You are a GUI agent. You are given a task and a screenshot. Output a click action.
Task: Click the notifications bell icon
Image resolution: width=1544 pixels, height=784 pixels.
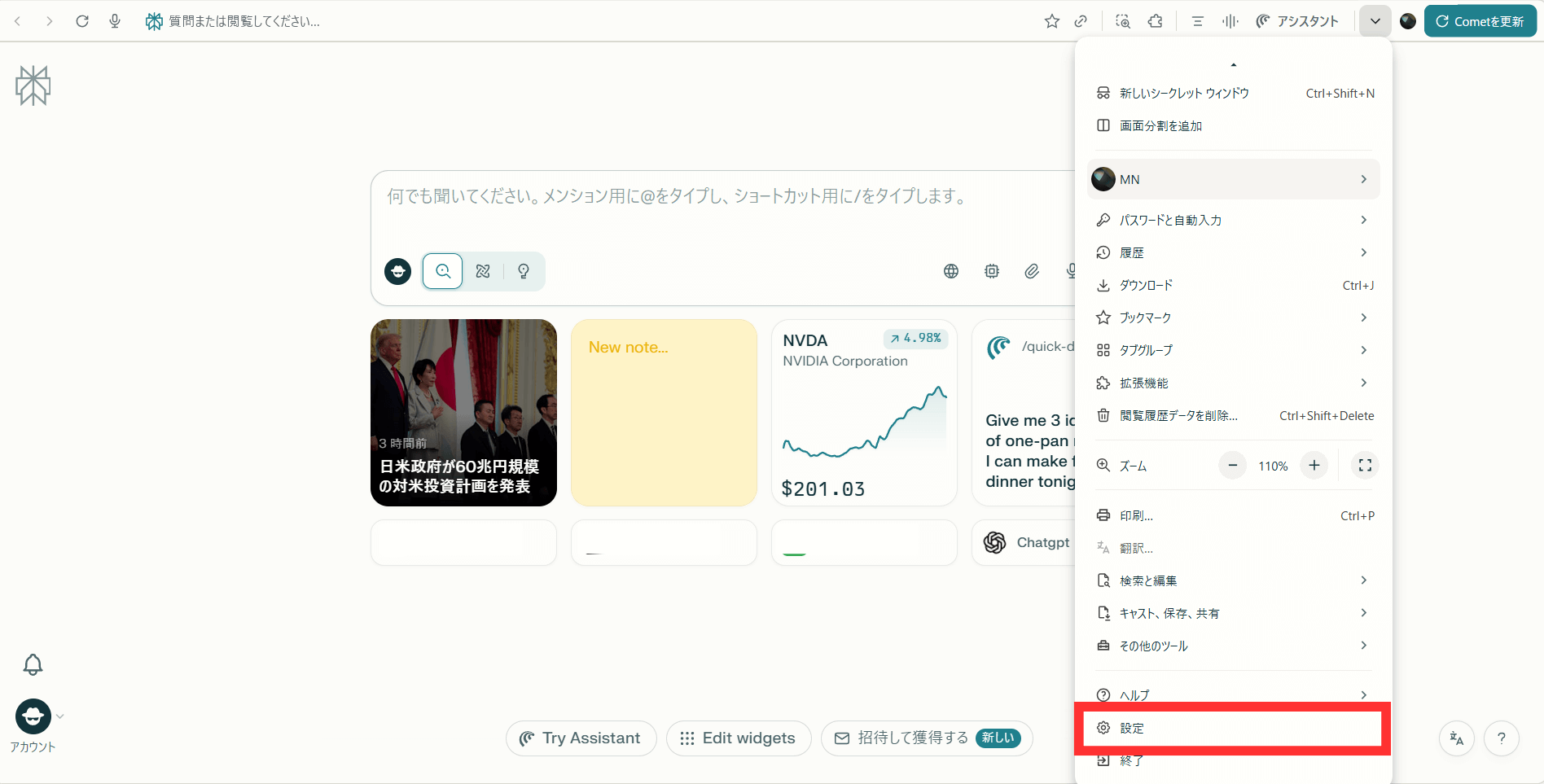33,664
